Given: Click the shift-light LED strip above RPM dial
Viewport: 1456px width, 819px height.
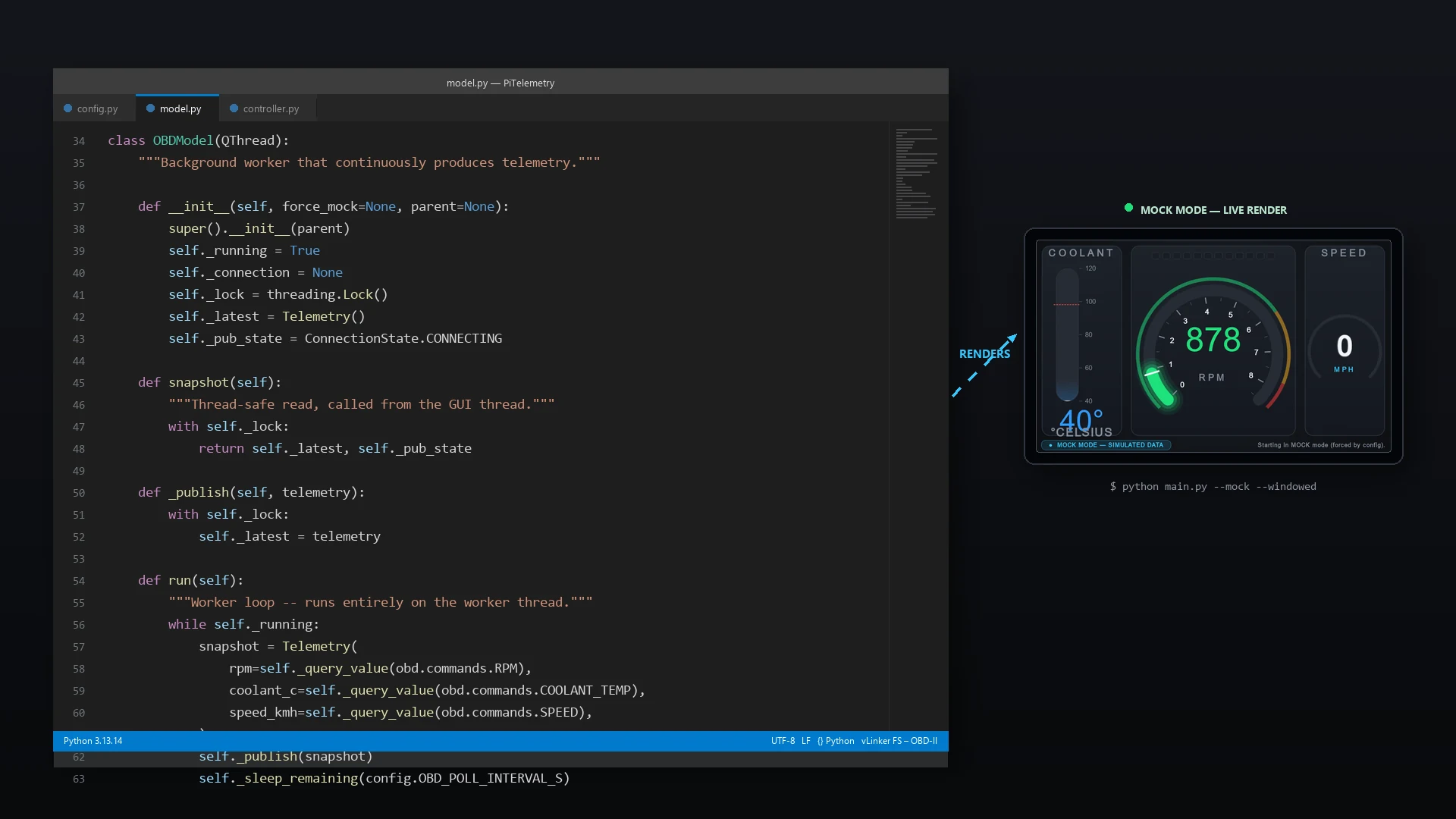Looking at the screenshot, I should click(1213, 256).
